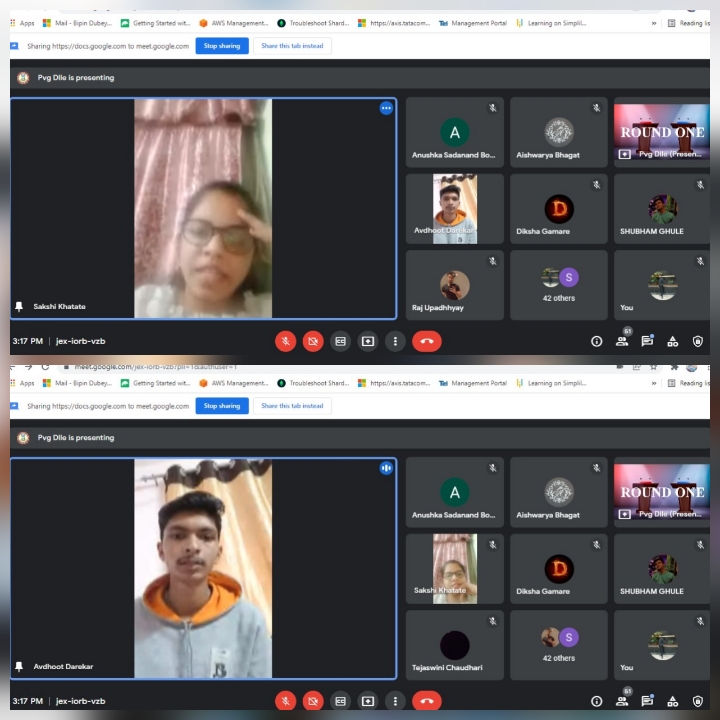Expand the bookmarks overflow chevron in the upper browser
720x720 pixels.
pos(654,23)
